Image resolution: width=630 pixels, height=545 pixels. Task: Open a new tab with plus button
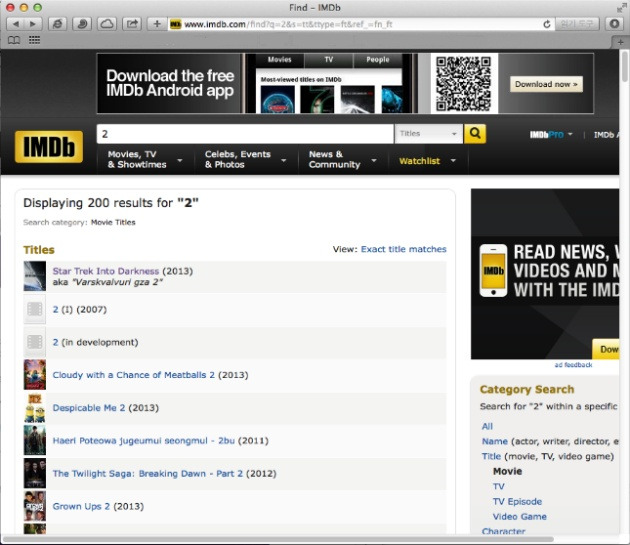(620, 42)
